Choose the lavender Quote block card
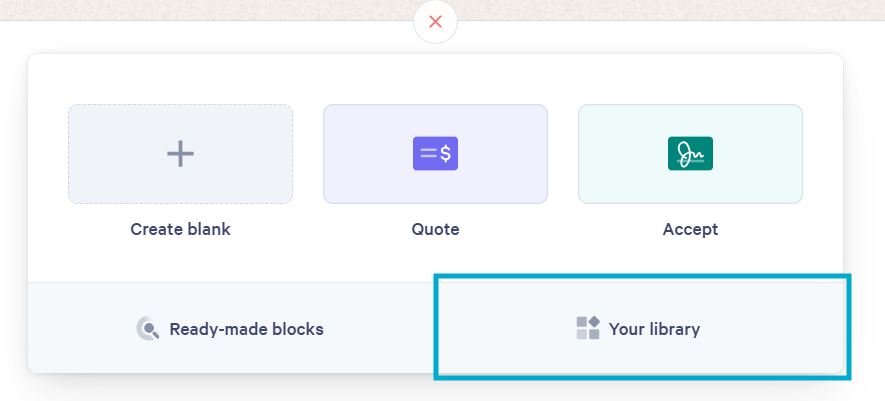 (x=435, y=154)
